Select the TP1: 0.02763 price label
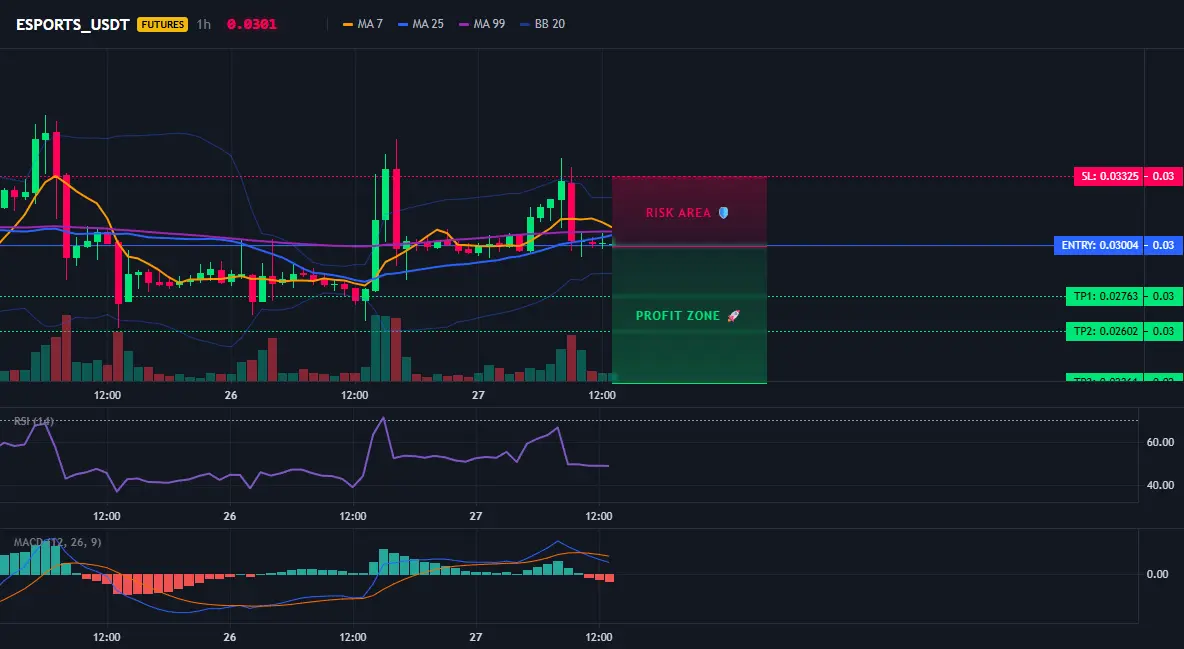This screenshot has width=1184, height=649. (x=1105, y=296)
